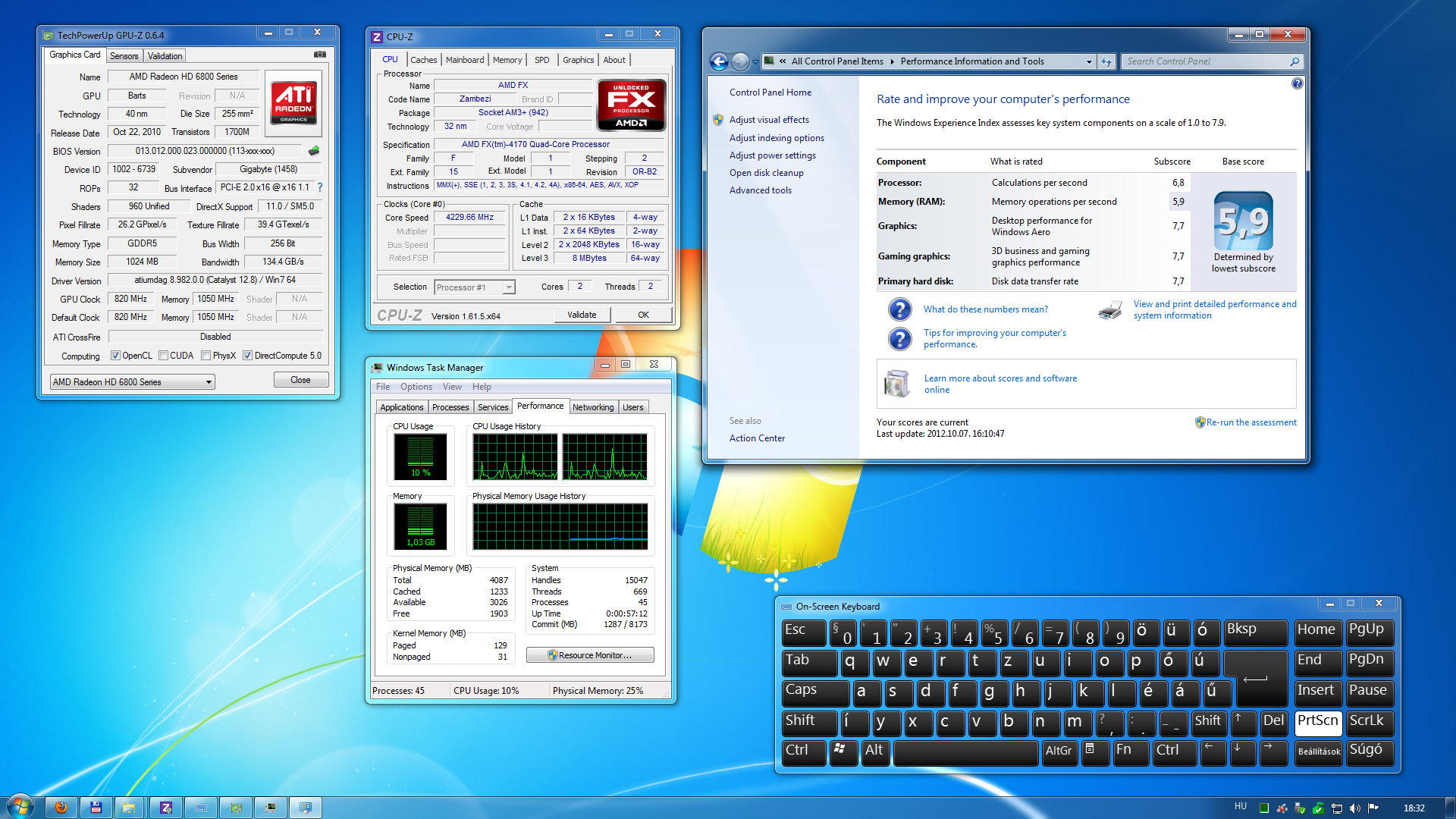Enable the CUDA checkbox

163,356
